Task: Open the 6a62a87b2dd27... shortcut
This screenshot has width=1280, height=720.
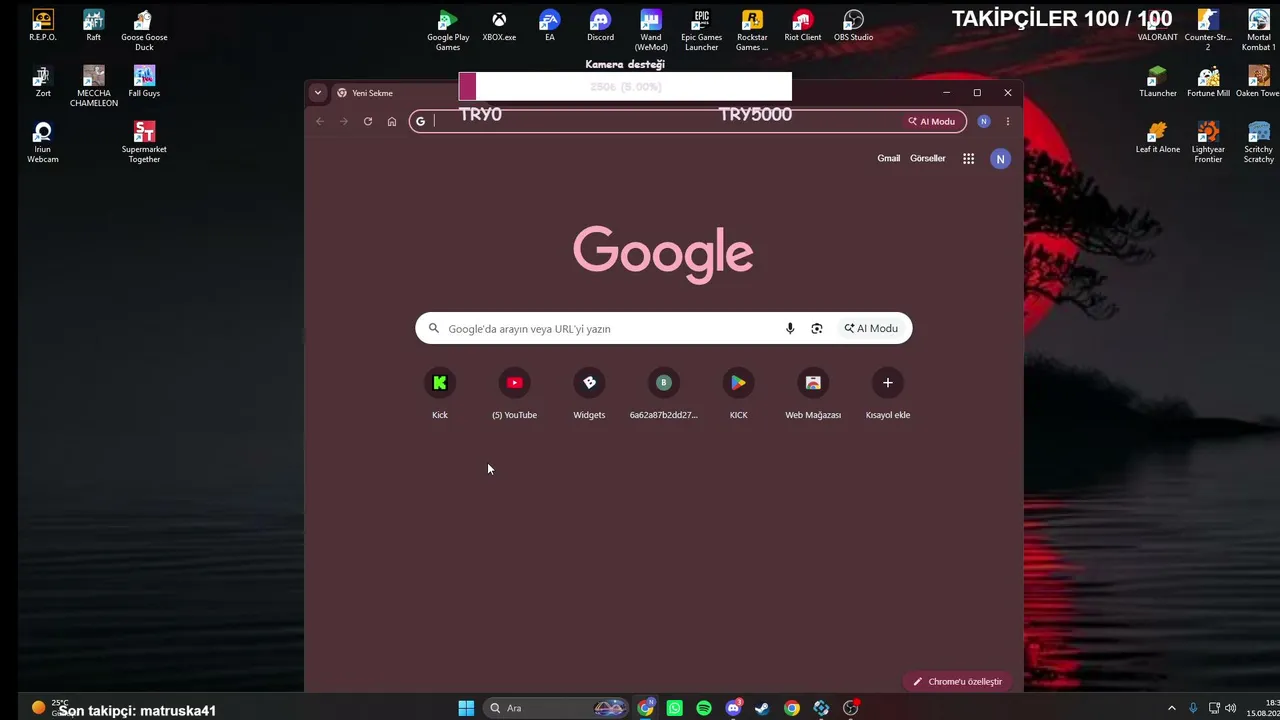Action: pos(664,394)
